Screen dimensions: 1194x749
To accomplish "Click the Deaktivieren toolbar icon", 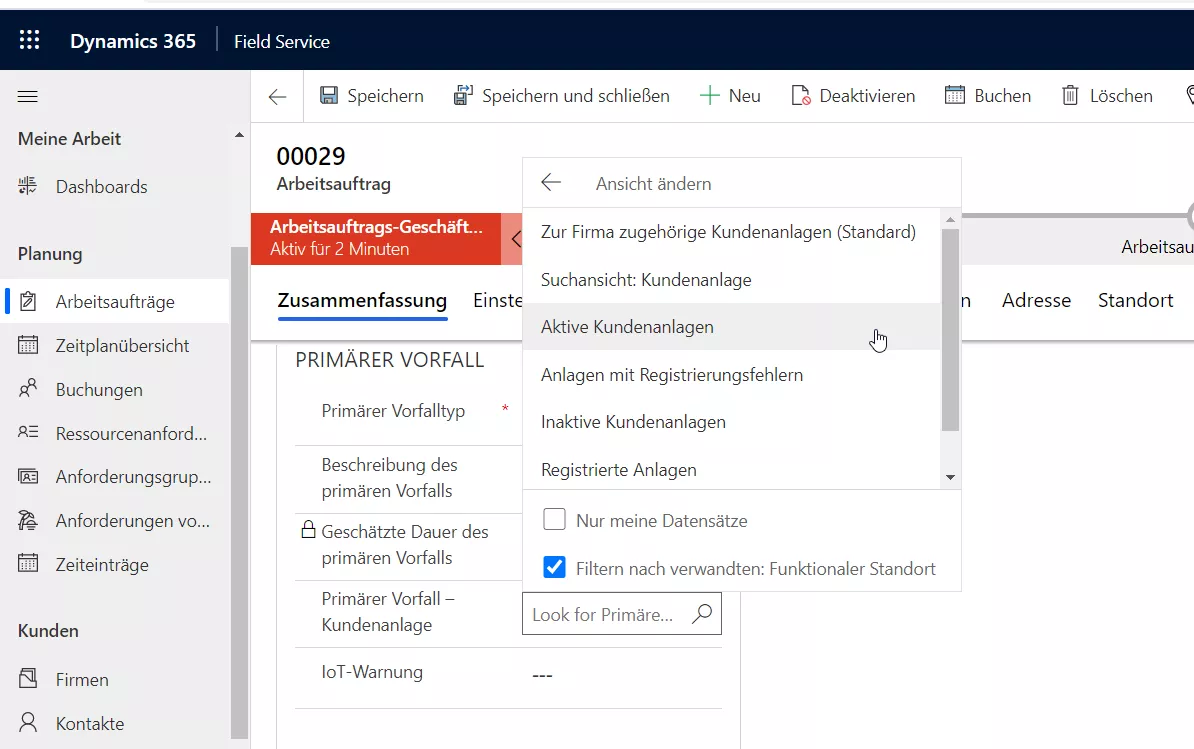I will coord(800,96).
